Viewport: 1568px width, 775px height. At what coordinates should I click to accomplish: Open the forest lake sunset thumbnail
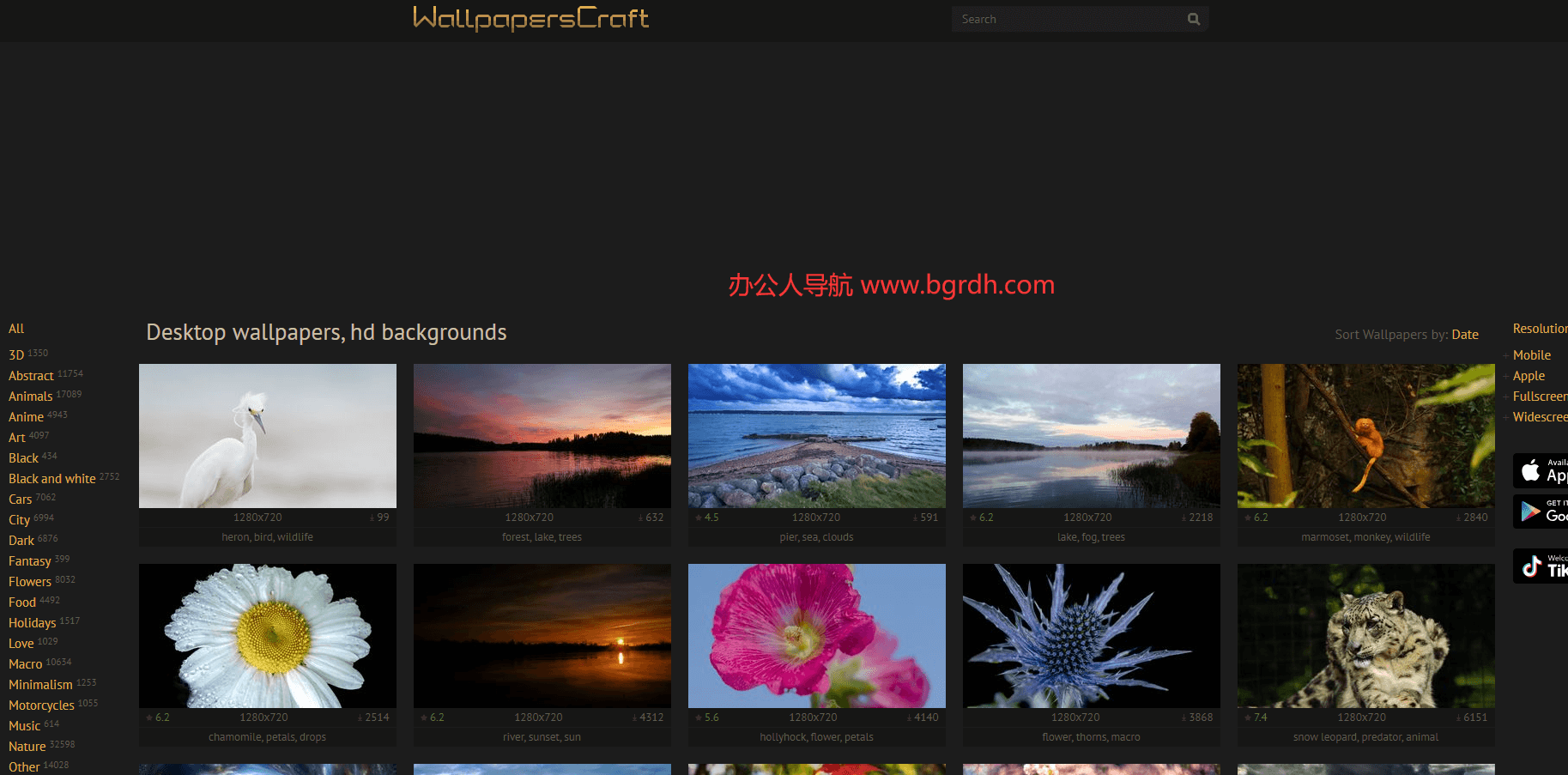(x=542, y=436)
